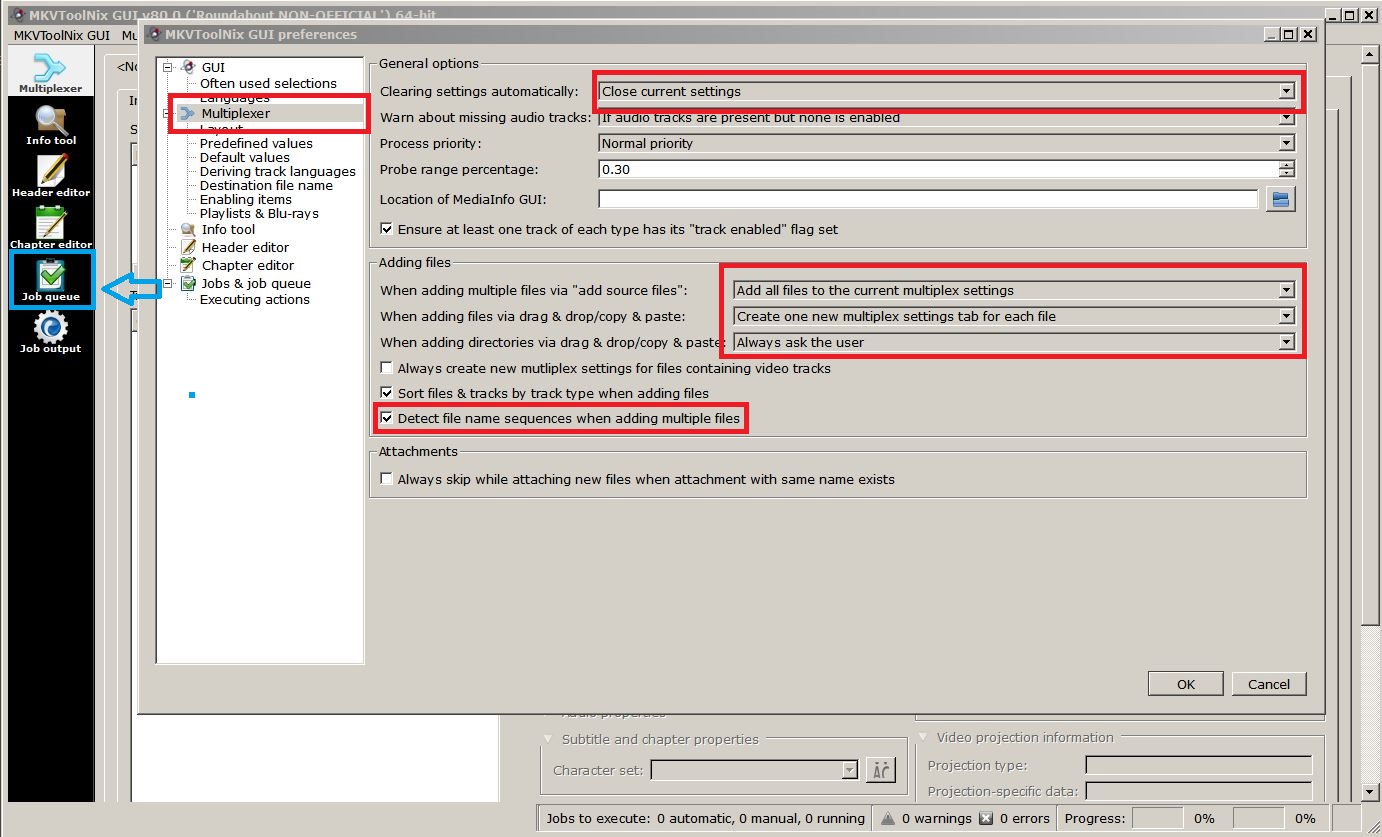
Task: Open the Chapter editor in sidebar
Action: pos(51,229)
